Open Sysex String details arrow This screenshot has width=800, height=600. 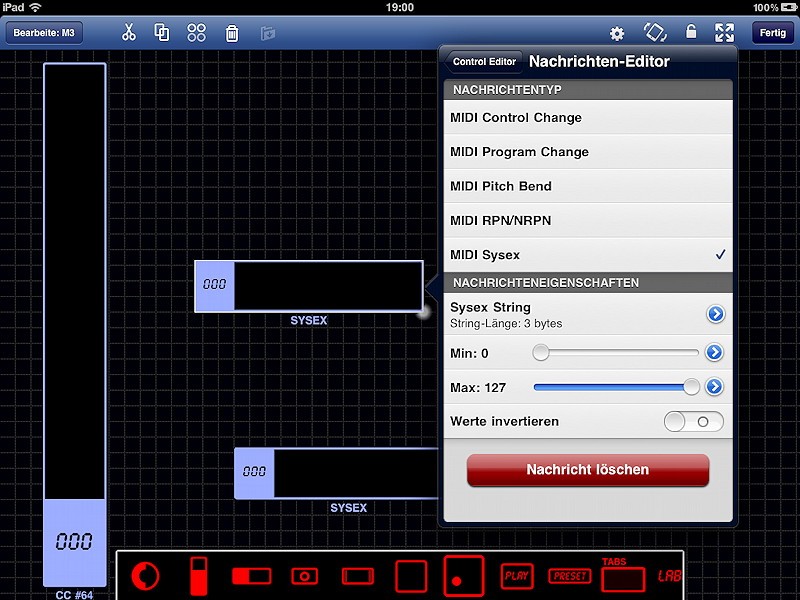tap(715, 314)
